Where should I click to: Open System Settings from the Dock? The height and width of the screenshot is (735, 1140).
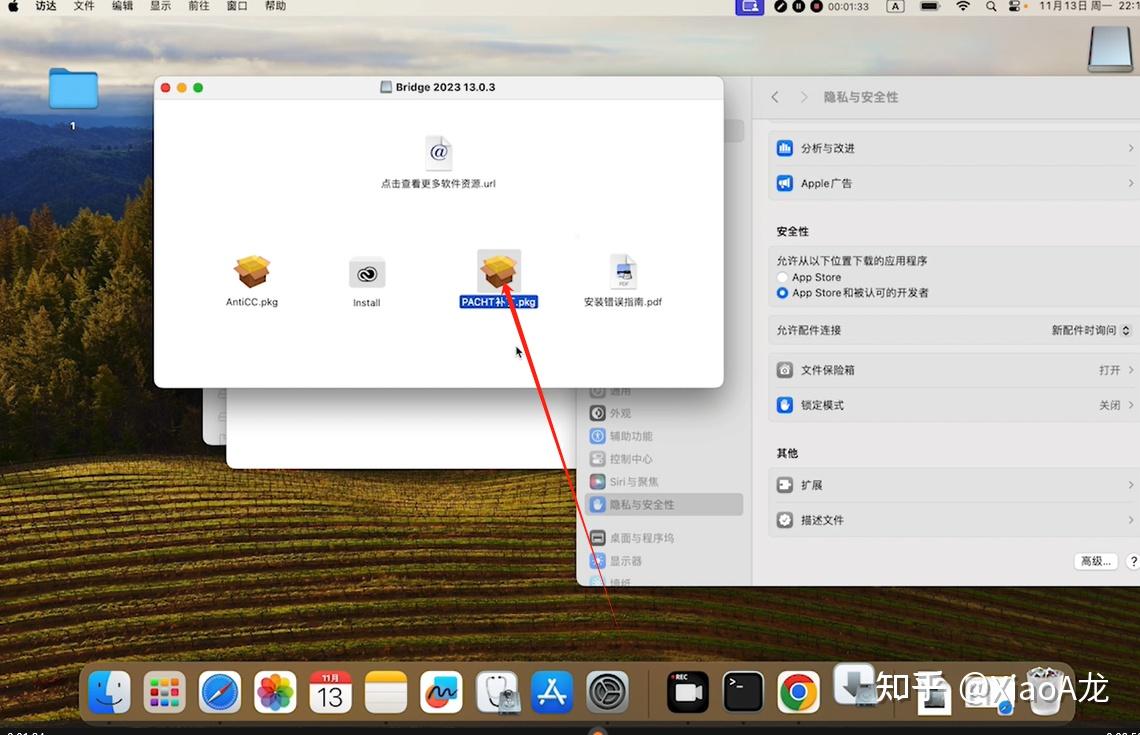[x=608, y=691]
